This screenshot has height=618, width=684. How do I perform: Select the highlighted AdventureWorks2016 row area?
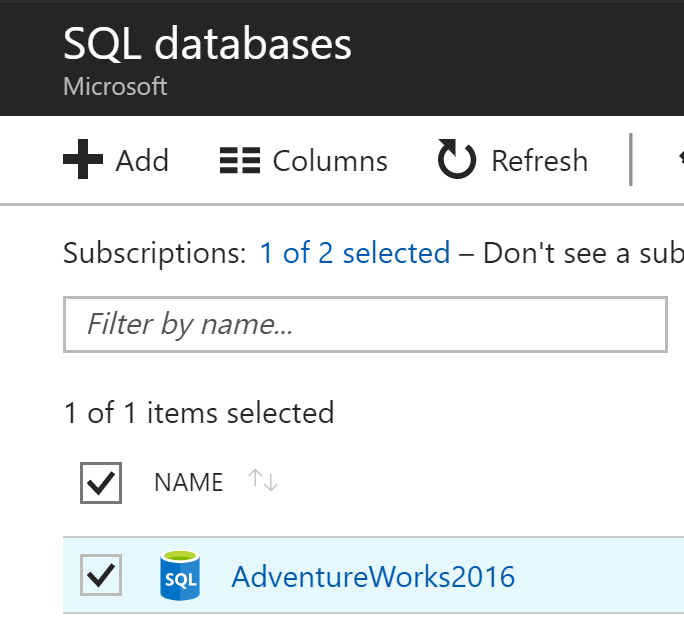(373, 575)
